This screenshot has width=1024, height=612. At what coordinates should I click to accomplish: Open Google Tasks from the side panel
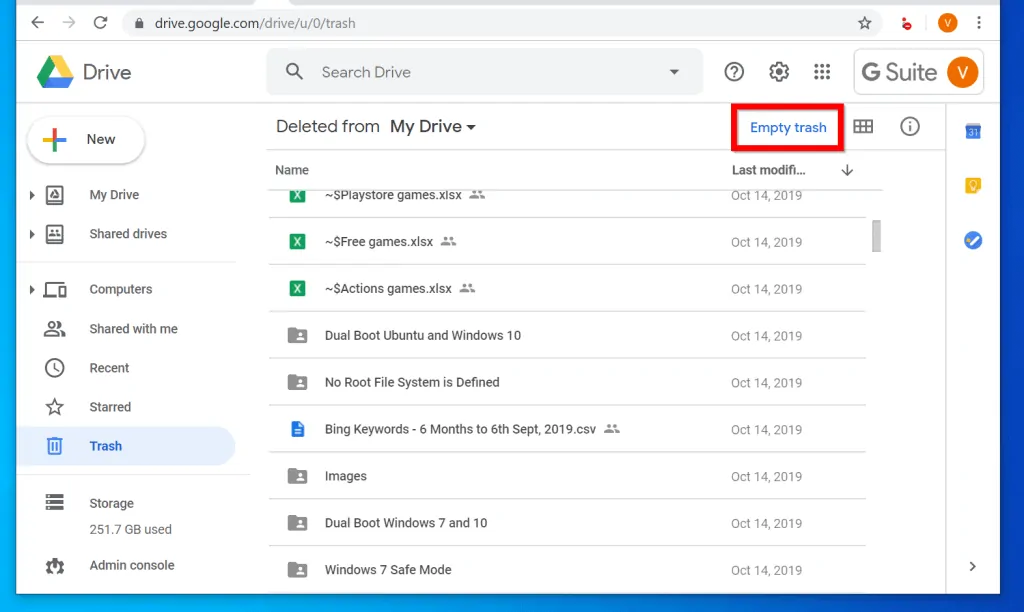coord(972,240)
